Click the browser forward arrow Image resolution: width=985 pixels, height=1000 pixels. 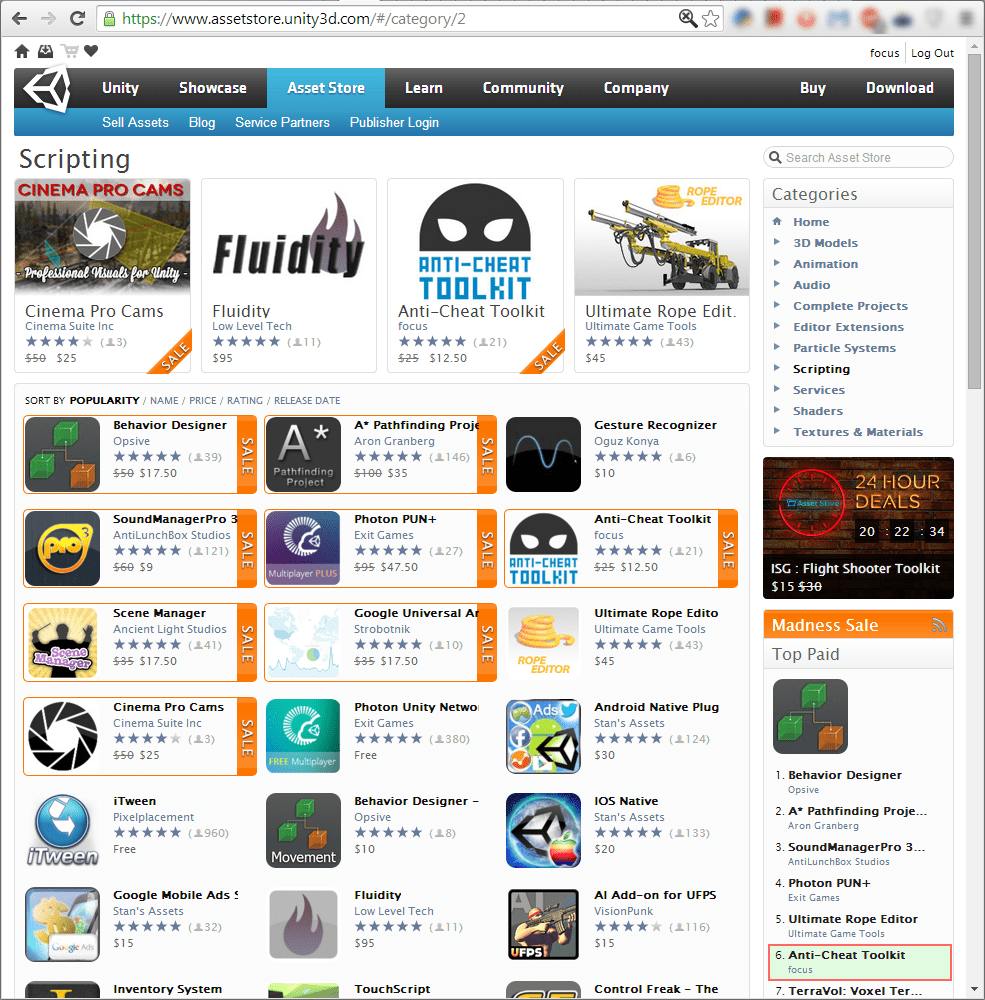(x=48, y=18)
